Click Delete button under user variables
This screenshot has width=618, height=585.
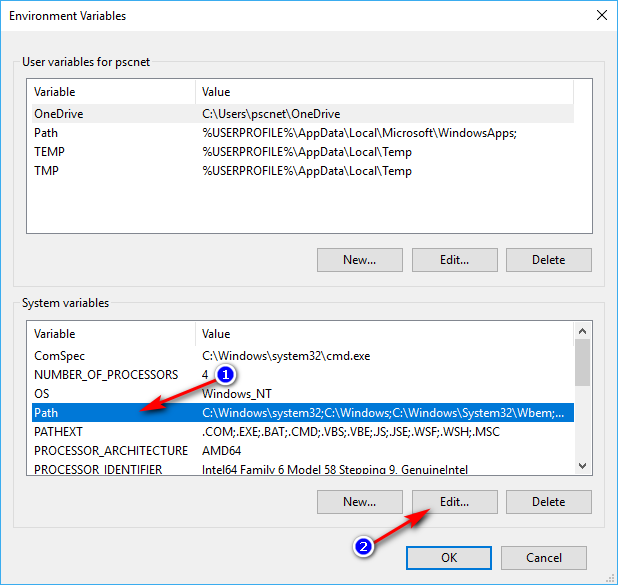[x=548, y=260]
